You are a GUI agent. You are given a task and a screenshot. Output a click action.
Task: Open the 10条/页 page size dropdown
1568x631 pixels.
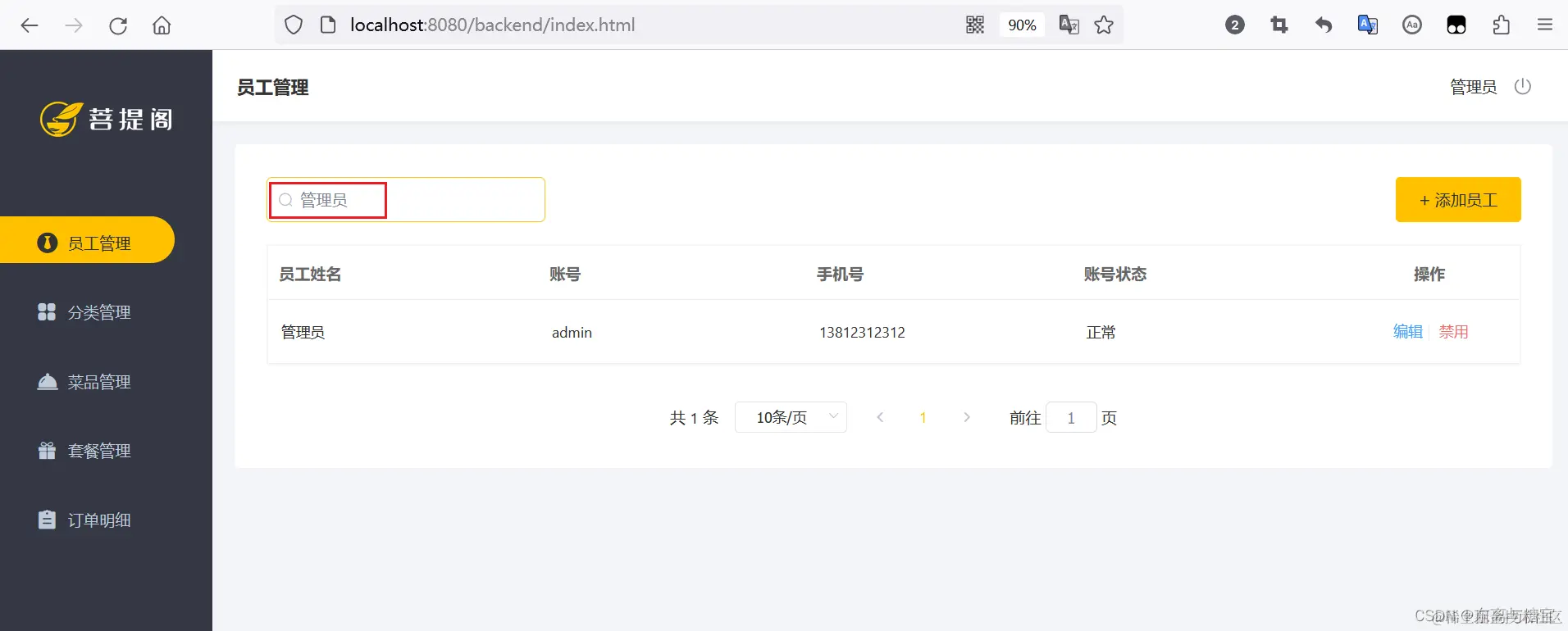coord(791,417)
